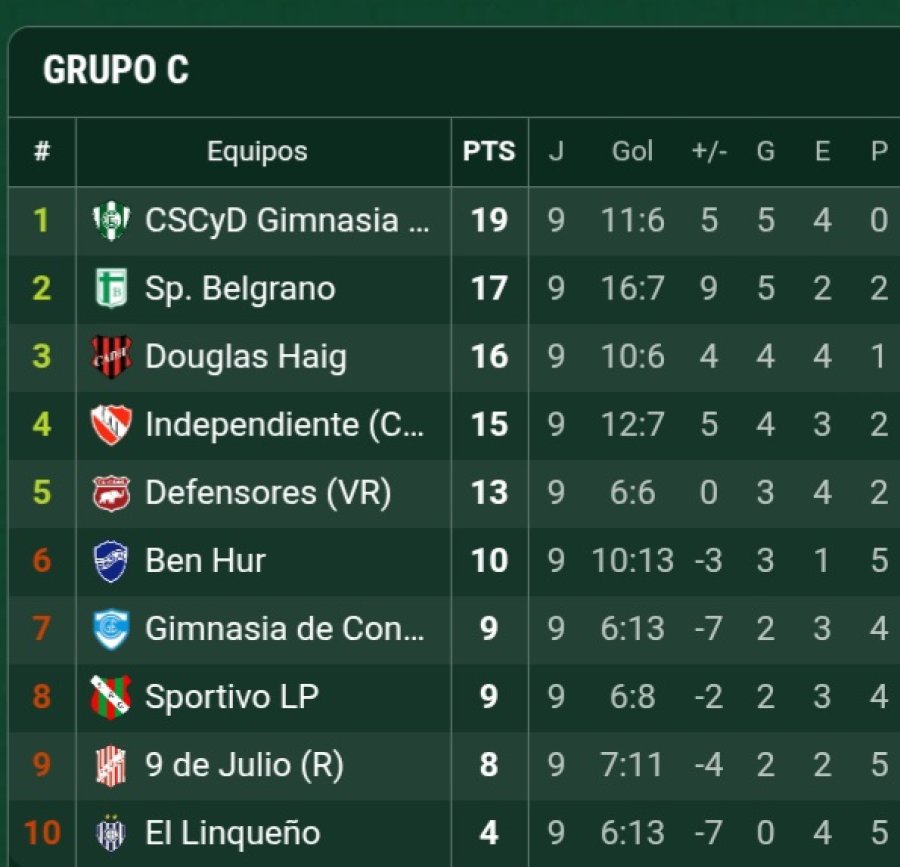Open the Douglas Haig team name
Screen dimensions: 900x867
[x=246, y=356]
